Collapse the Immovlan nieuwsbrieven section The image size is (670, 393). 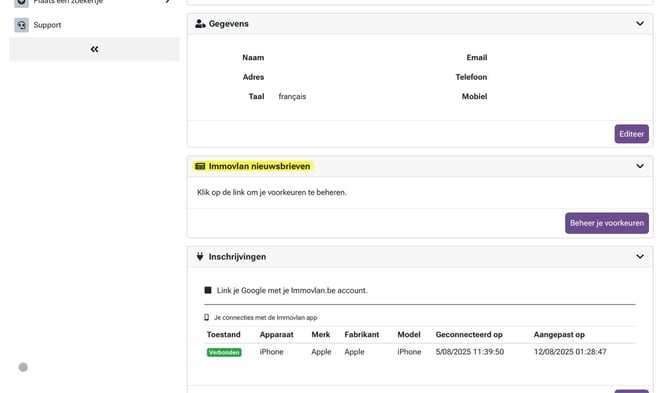[x=640, y=166]
